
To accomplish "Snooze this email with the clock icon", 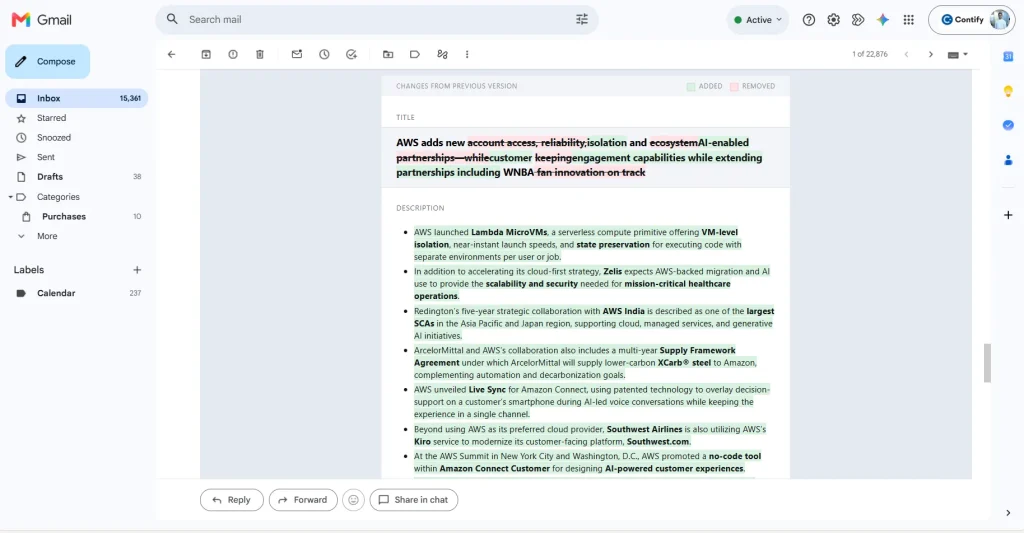I will [324, 54].
